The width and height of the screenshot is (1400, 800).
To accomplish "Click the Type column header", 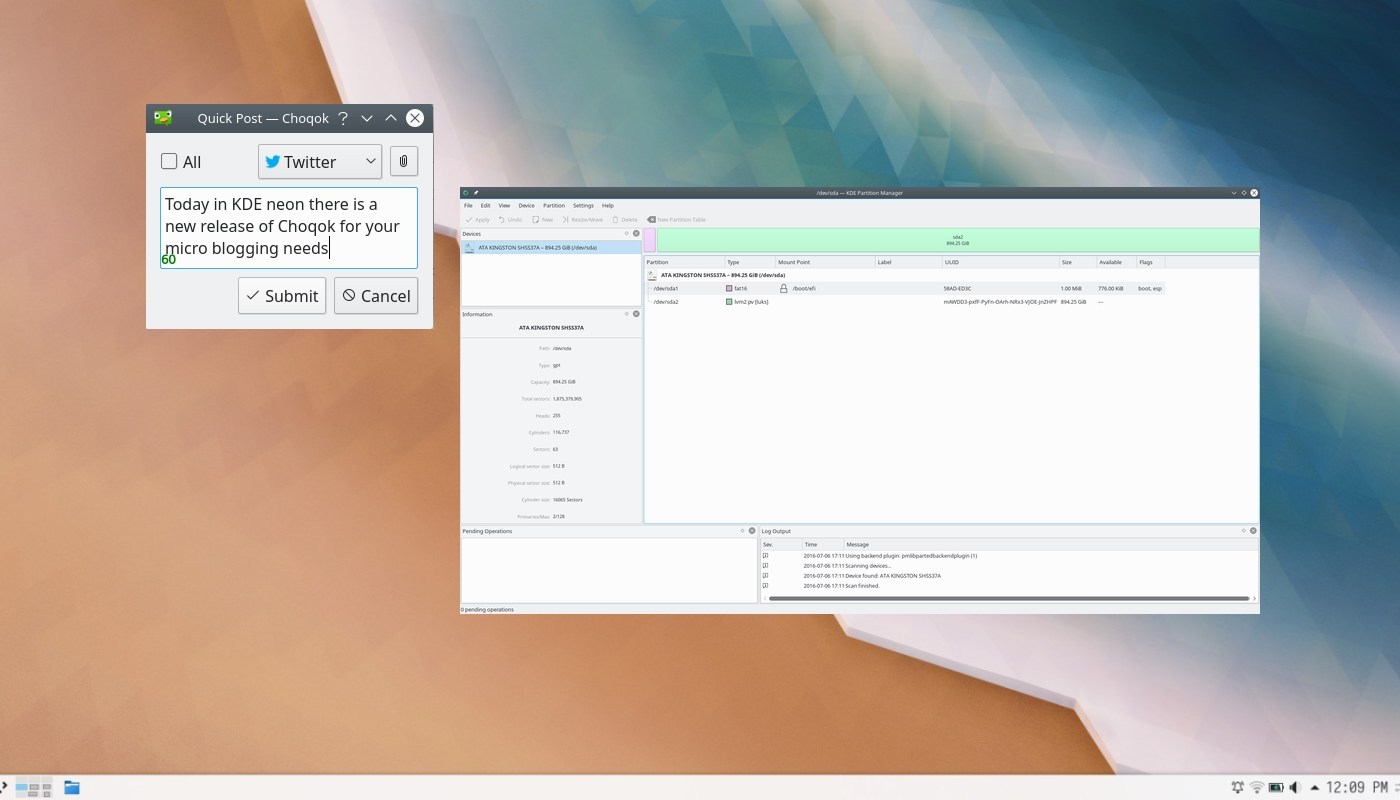I will tap(750, 262).
